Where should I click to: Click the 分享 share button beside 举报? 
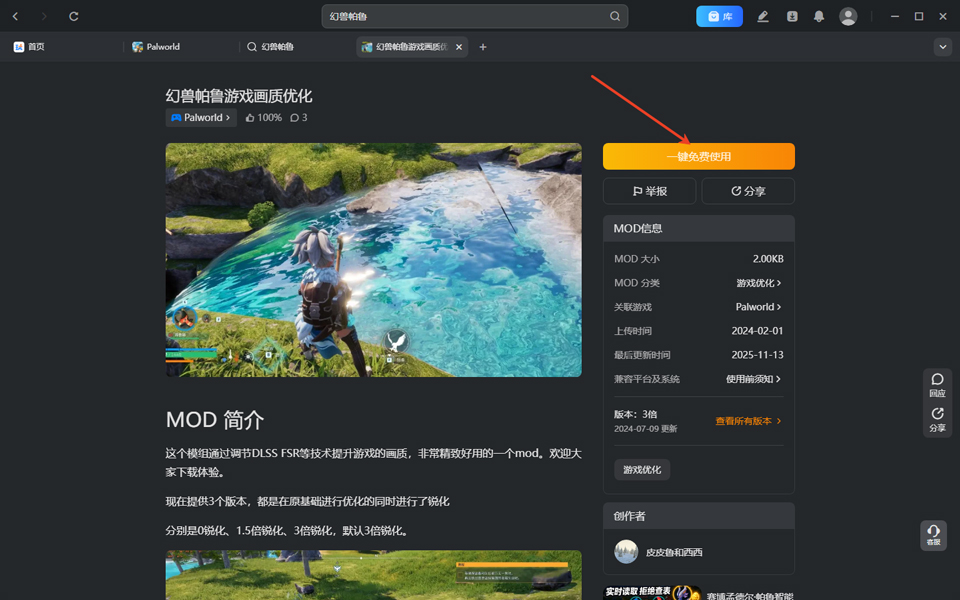pos(748,191)
